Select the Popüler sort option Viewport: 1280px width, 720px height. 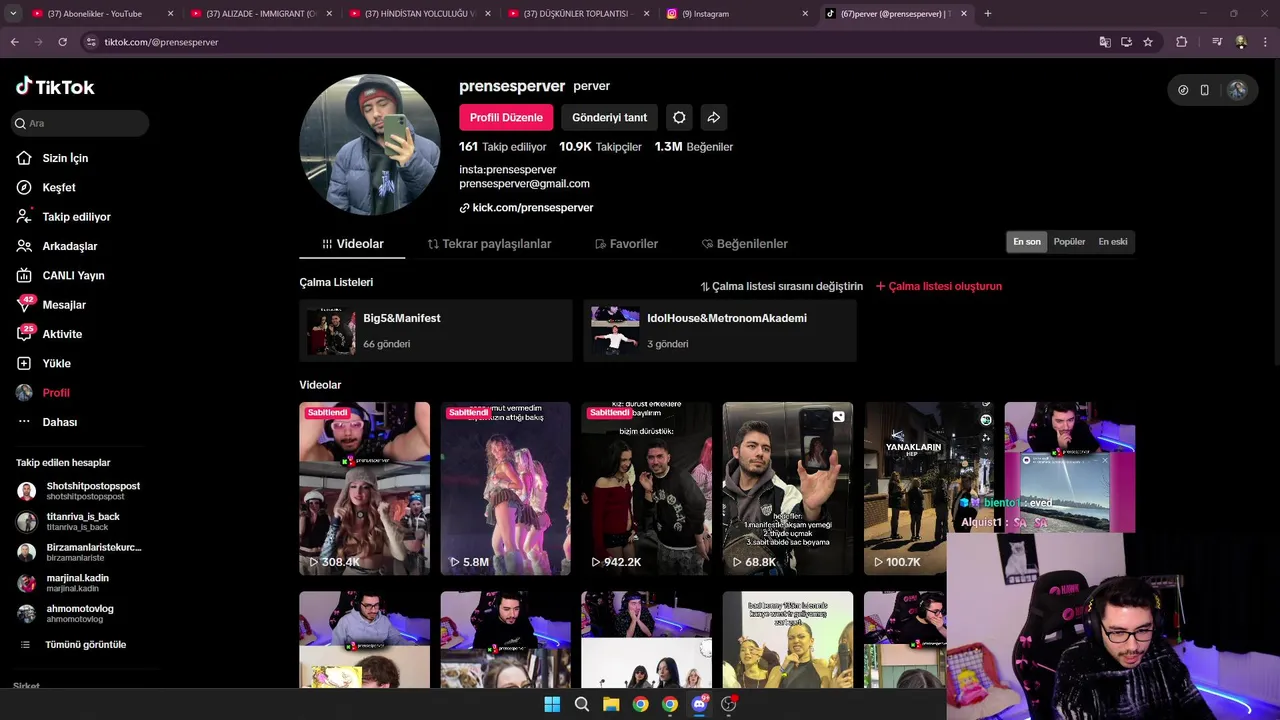pos(1069,242)
